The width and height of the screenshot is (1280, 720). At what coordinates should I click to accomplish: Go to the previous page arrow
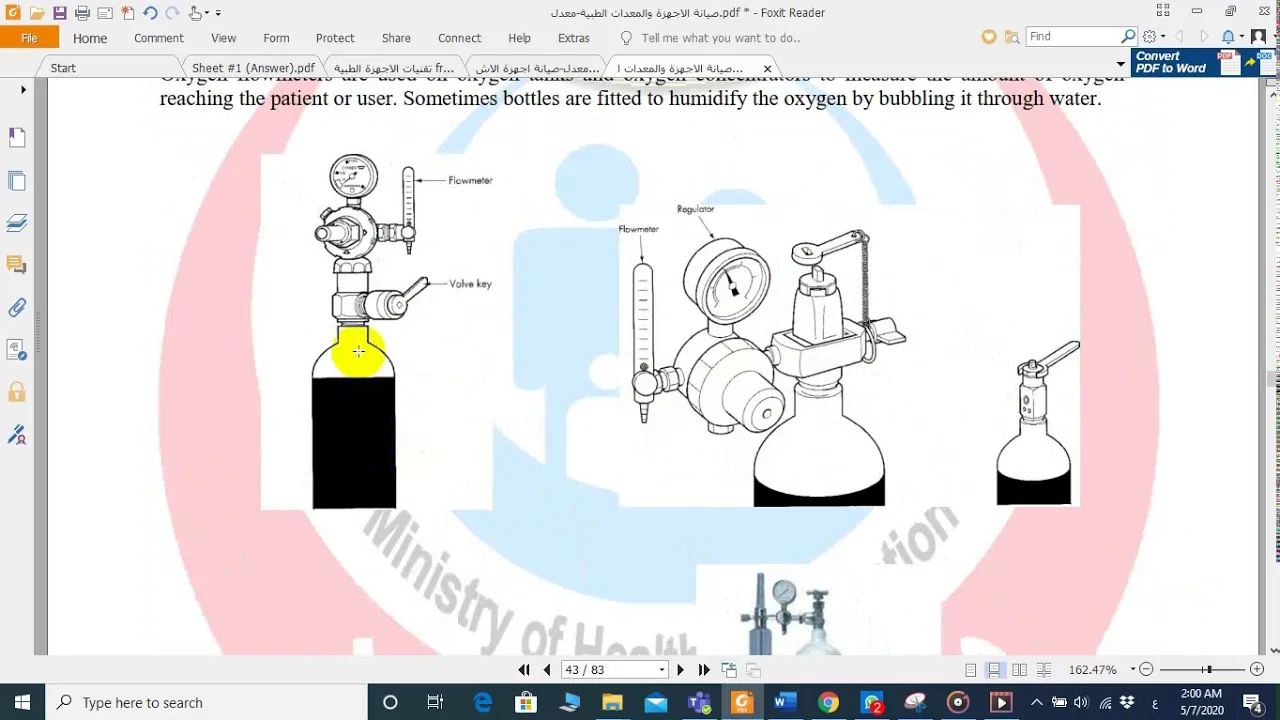pyautogui.click(x=547, y=670)
